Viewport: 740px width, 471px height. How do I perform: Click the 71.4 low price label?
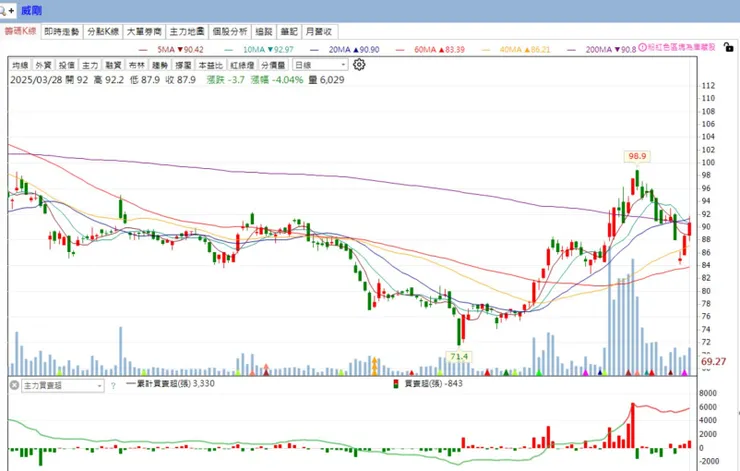459,356
